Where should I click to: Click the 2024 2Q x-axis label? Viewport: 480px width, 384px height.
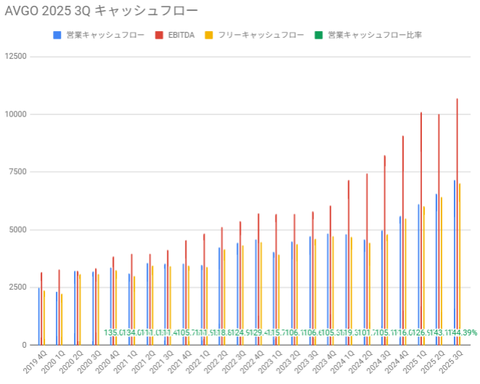click(x=361, y=361)
